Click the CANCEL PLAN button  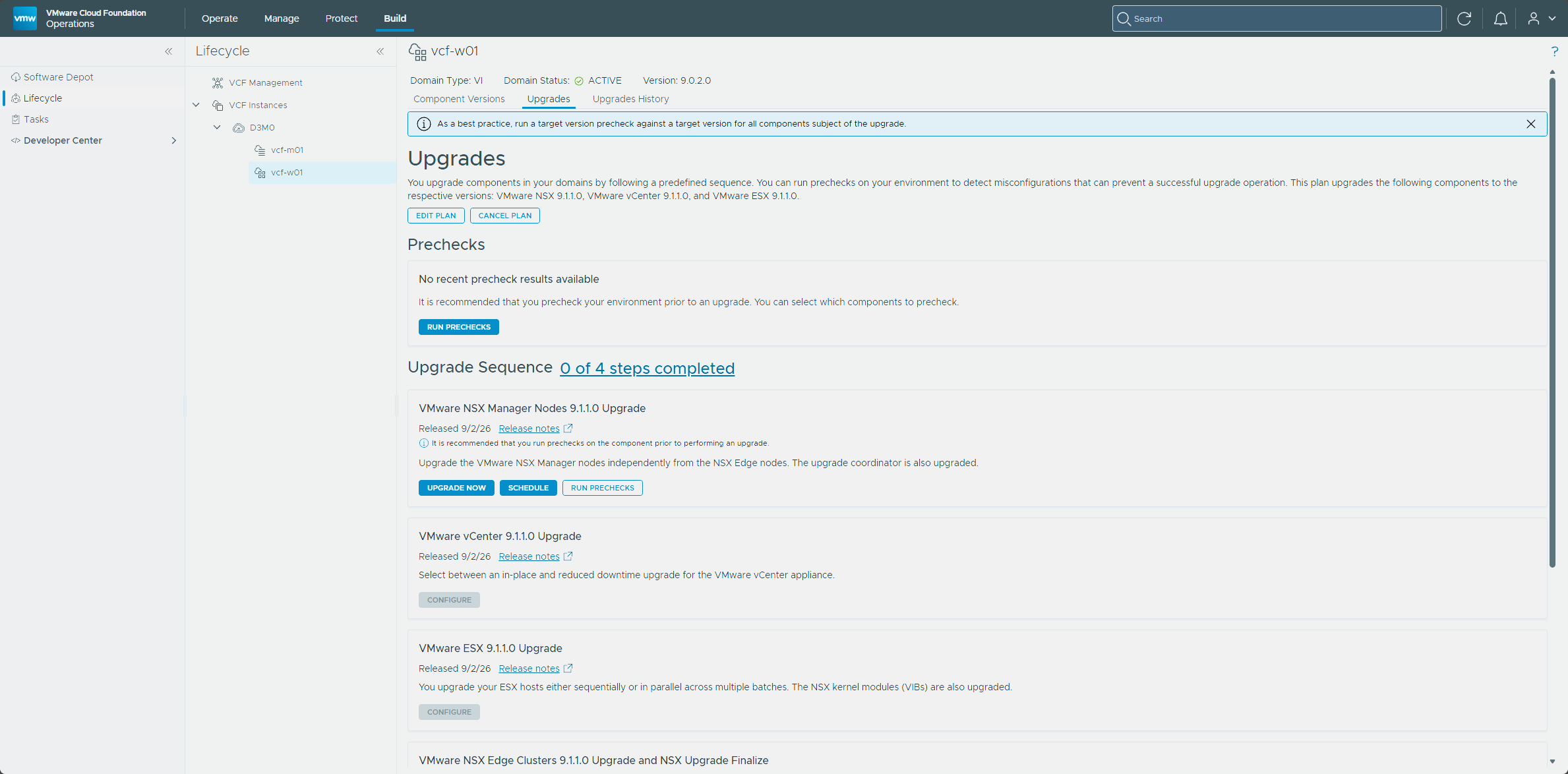[504, 216]
